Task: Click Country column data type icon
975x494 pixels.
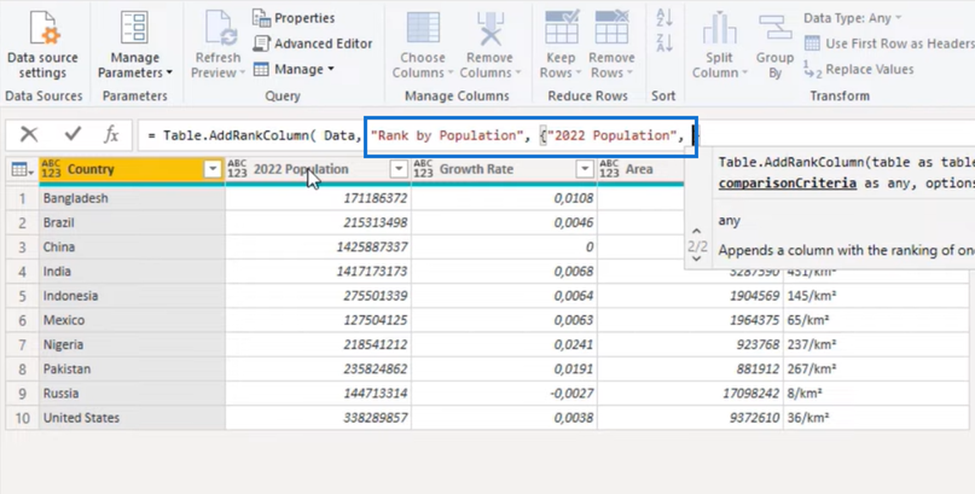Action: [x=51, y=169]
